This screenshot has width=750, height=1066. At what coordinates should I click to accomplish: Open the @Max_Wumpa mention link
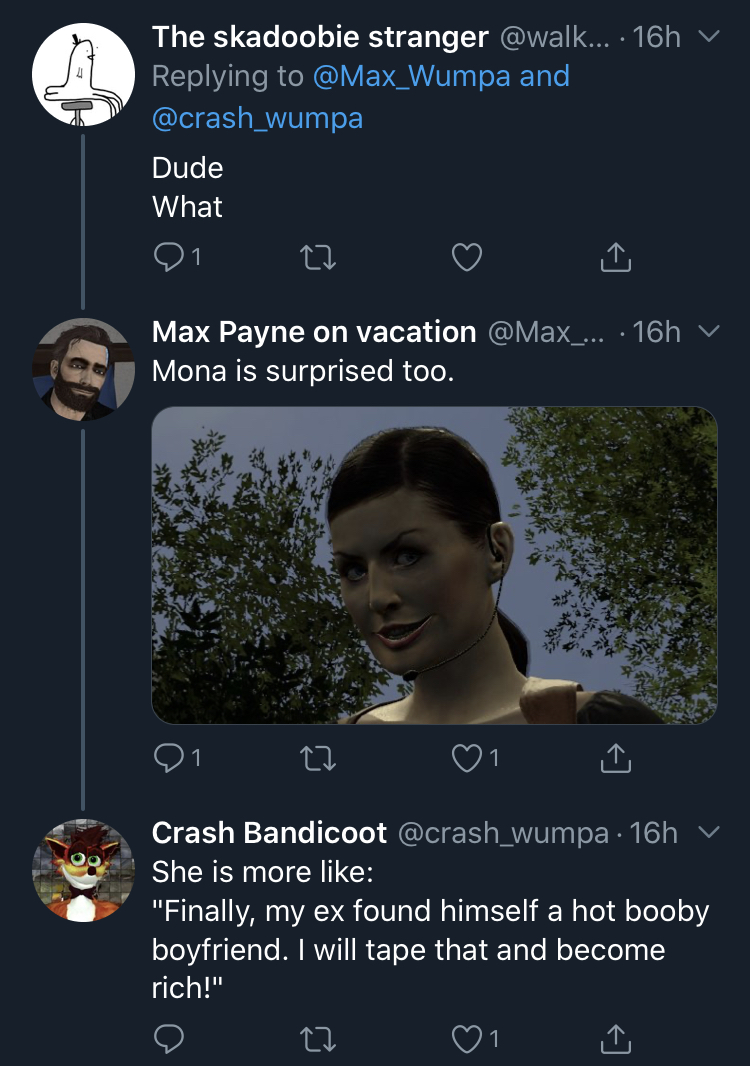point(411,76)
